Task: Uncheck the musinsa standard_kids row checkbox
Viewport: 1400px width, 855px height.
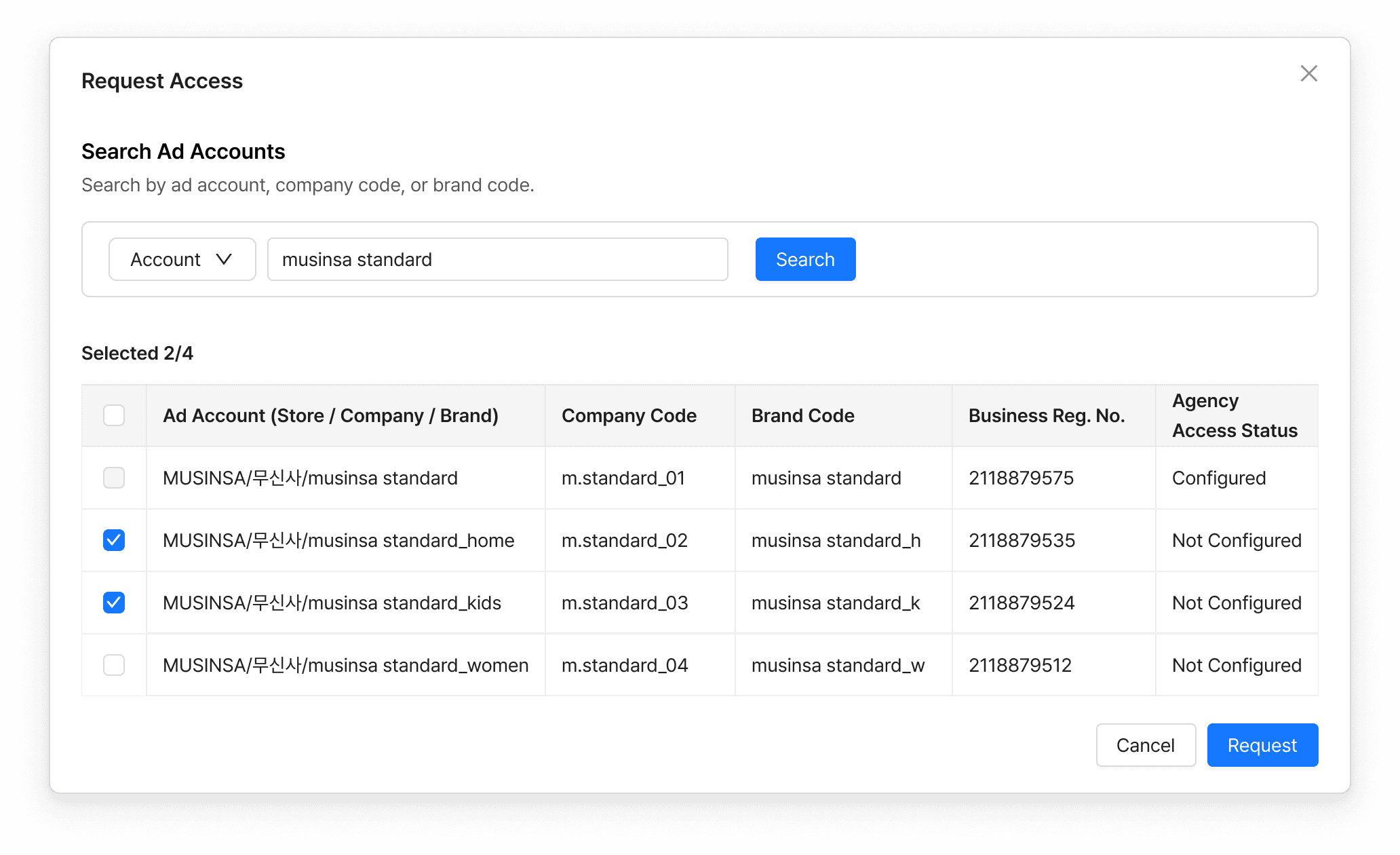Action: pyautogui.click(x=114, y=603)
